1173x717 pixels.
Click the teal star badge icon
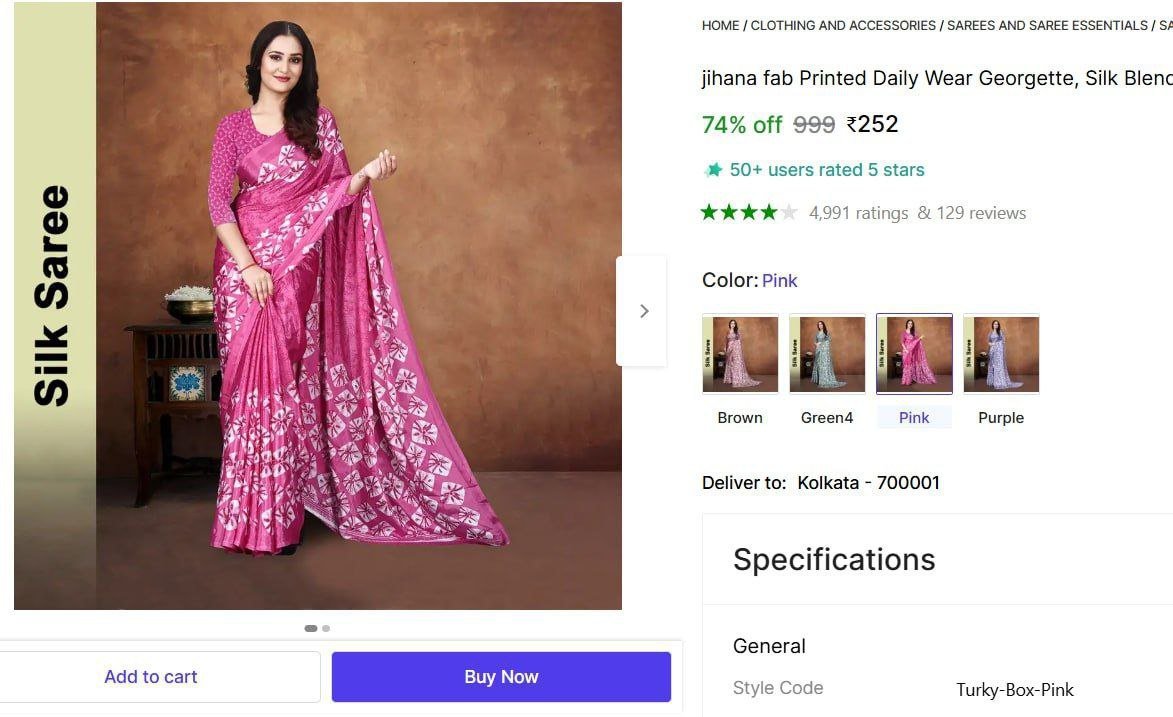(713, 170)
